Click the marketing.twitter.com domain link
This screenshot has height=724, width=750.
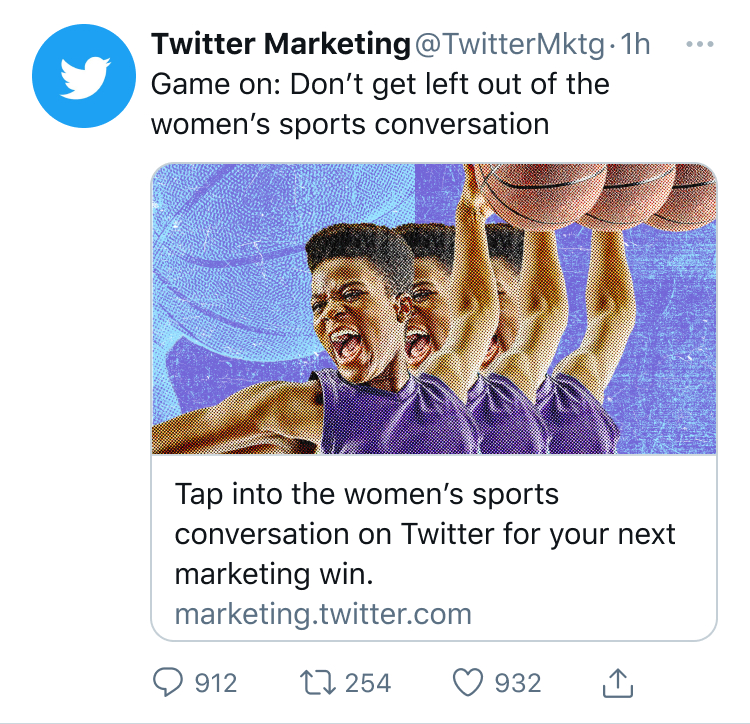[323, 613]
